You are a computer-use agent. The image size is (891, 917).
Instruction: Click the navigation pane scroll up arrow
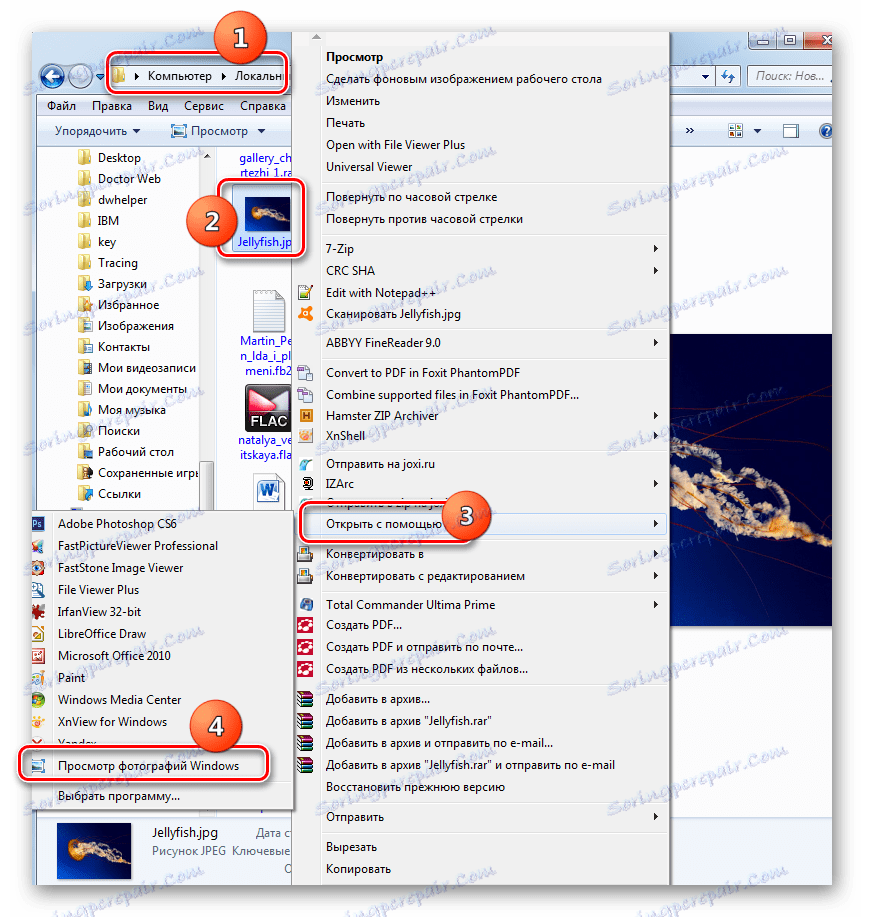click(x=207, y=156)
